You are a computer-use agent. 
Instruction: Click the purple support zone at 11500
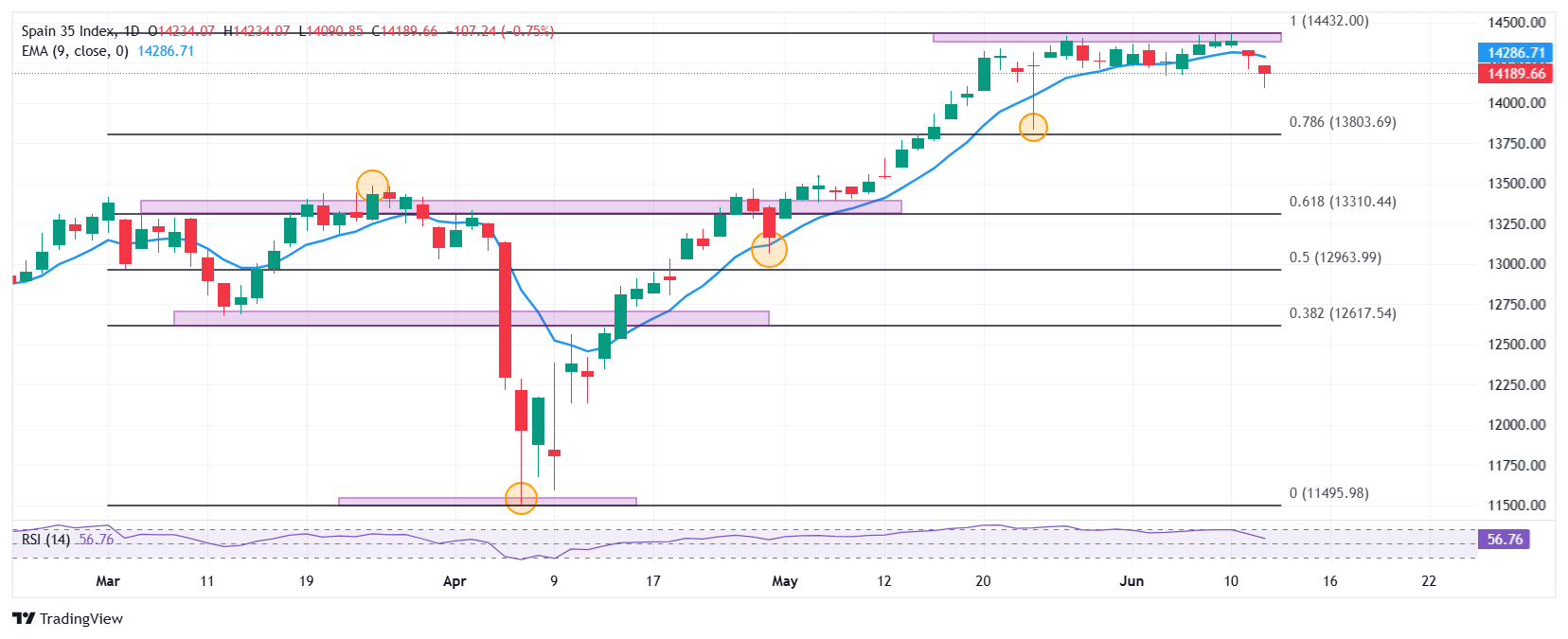click(x=488, y=501)
